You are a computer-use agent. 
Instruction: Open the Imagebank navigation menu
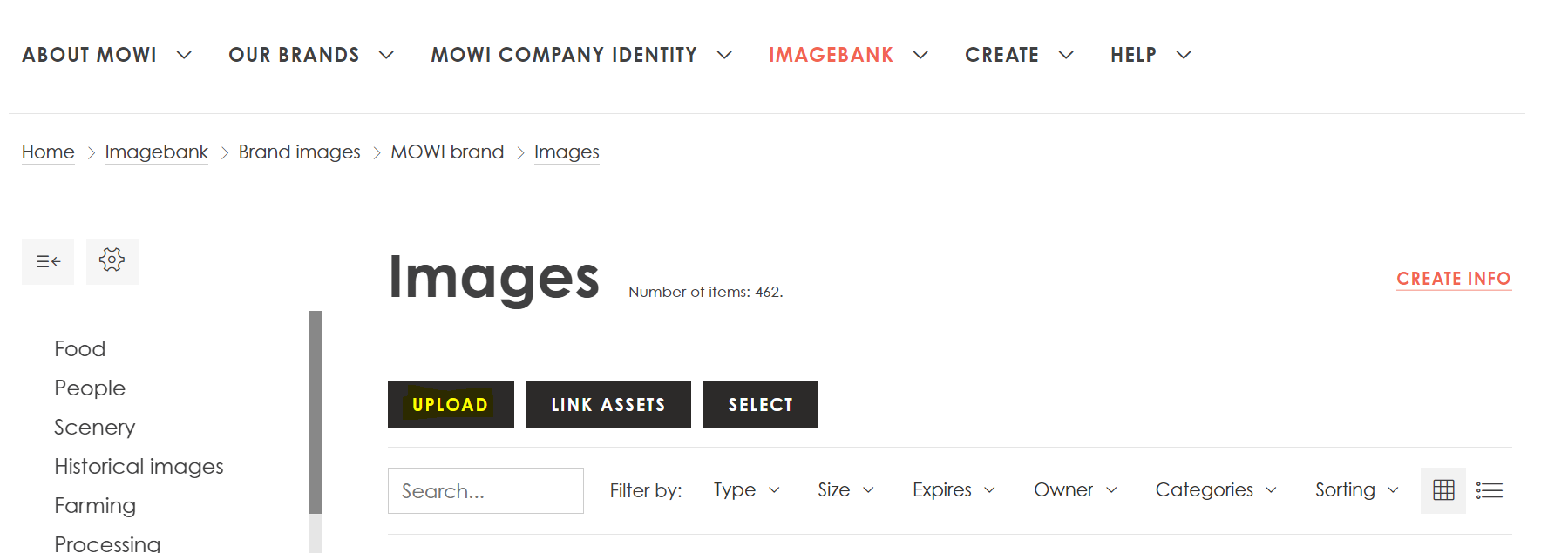click(x=831, y=55)
